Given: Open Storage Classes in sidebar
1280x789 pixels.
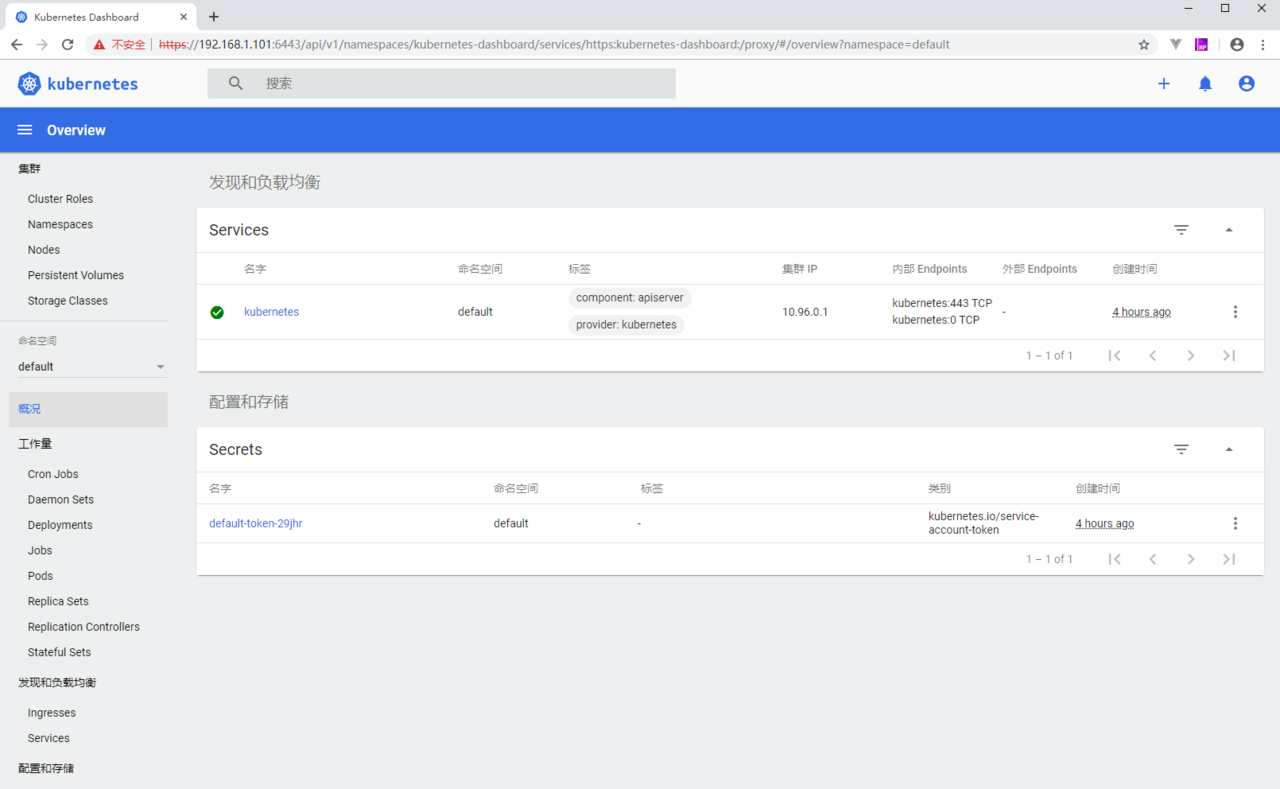Looking at the screenshot, I should [68, 301].
